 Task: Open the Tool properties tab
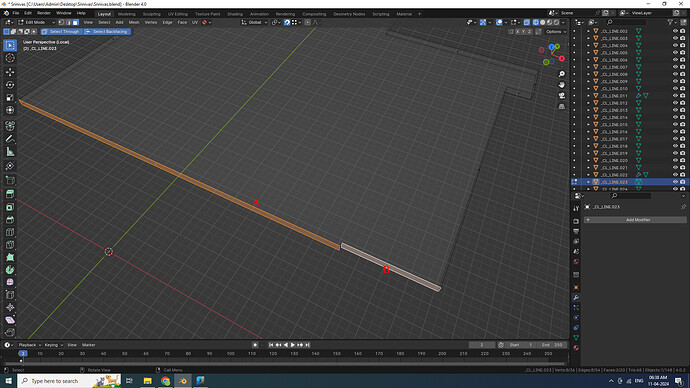click(576, 208)
